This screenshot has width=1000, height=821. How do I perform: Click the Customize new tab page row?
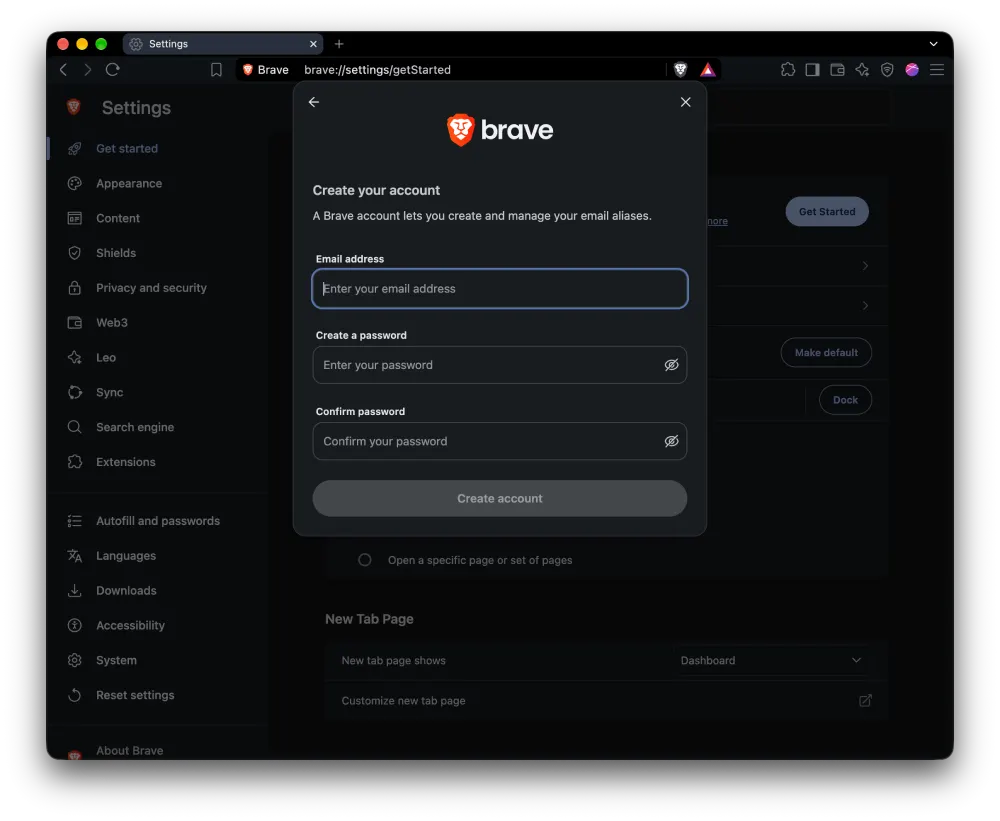pyautogui.click(x=606, y=700)
